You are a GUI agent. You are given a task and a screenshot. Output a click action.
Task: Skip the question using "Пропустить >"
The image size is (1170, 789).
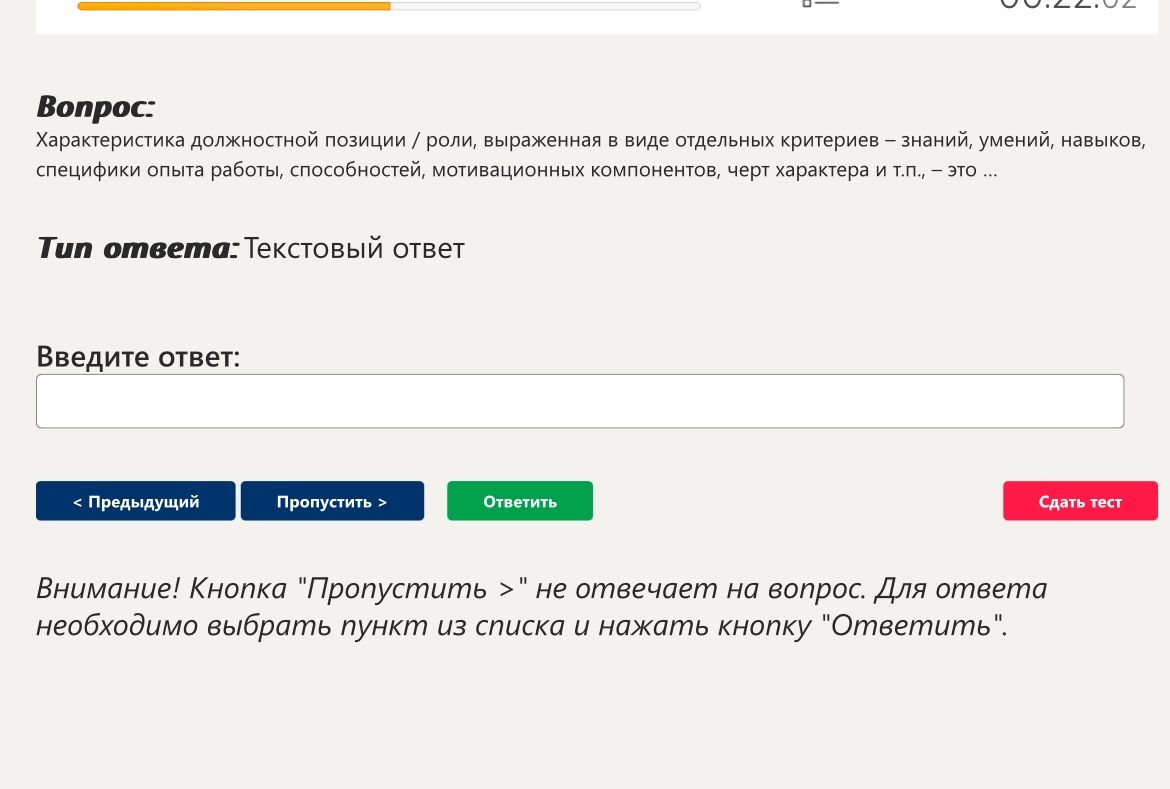332,501
